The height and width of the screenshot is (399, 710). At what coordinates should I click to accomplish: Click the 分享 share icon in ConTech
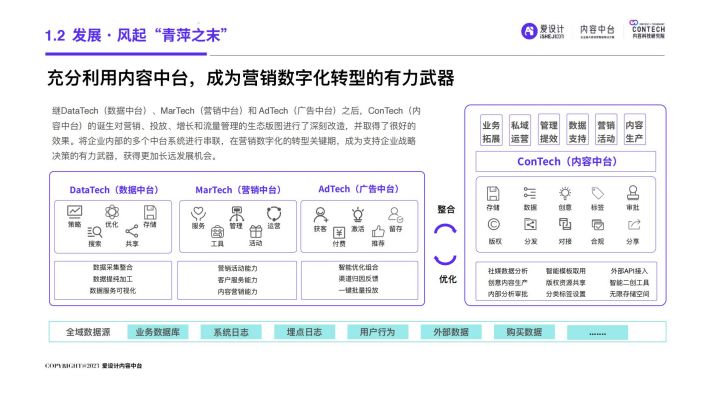[x=633, y=225]
